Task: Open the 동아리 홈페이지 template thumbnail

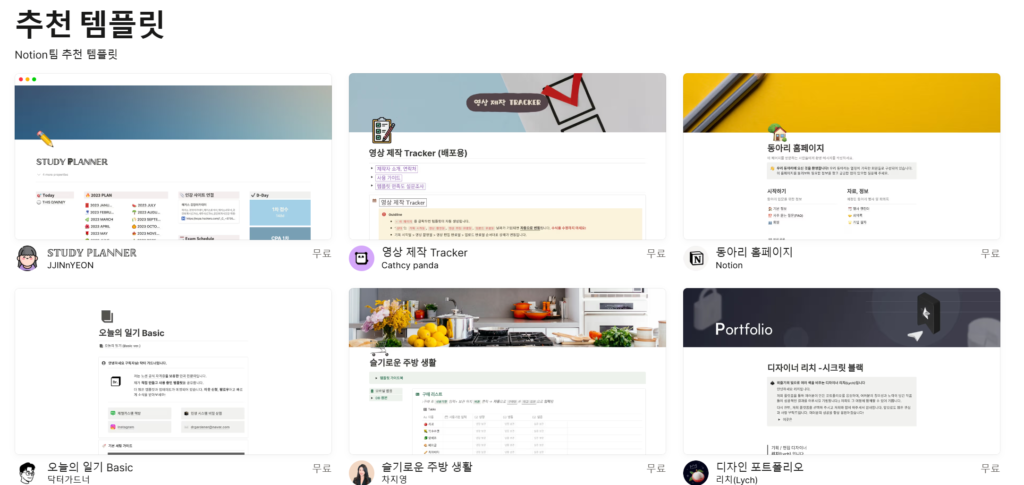Action: [842, 157]
